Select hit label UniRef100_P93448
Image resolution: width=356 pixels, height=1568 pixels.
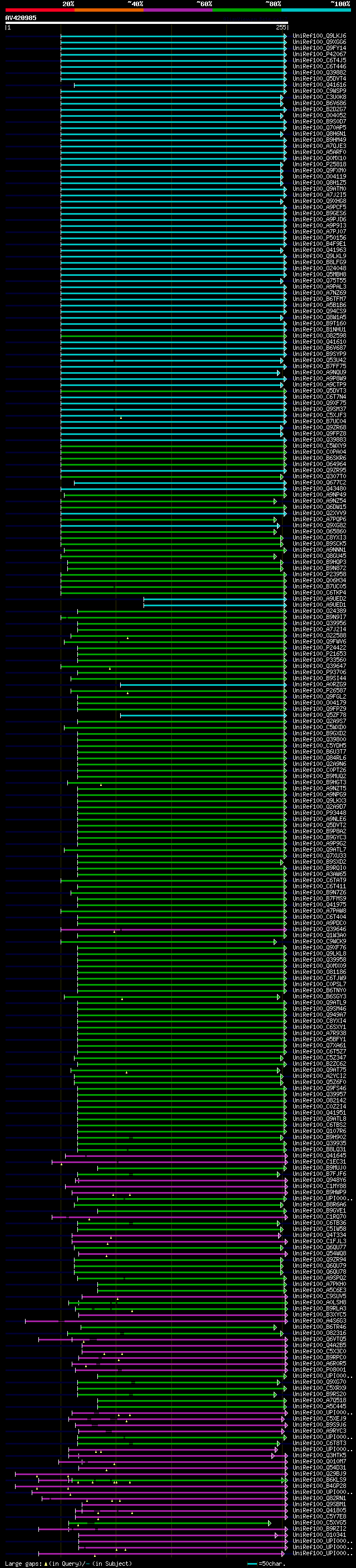coord(319,813)
